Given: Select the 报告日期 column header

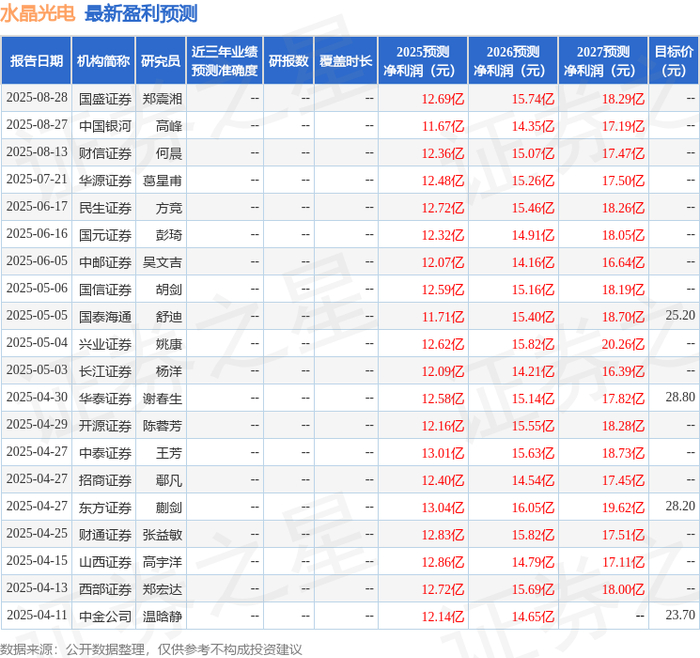Looking at the screenshot, I should click(x=36, y=61).
